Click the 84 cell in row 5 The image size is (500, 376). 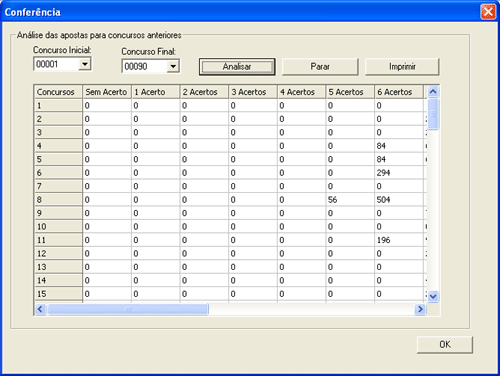coord(399,159)
